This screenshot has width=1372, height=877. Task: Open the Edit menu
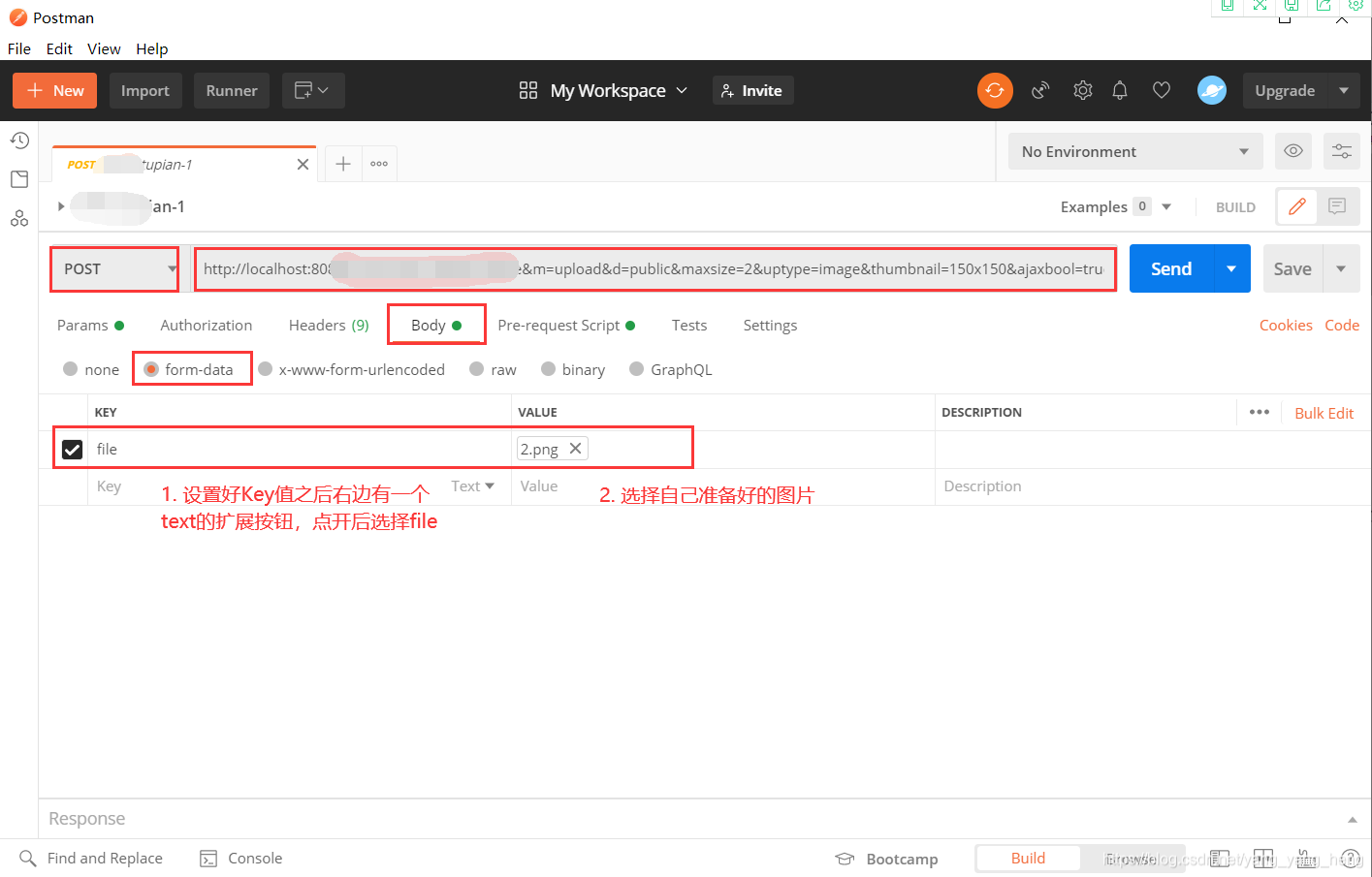(59, 48)
